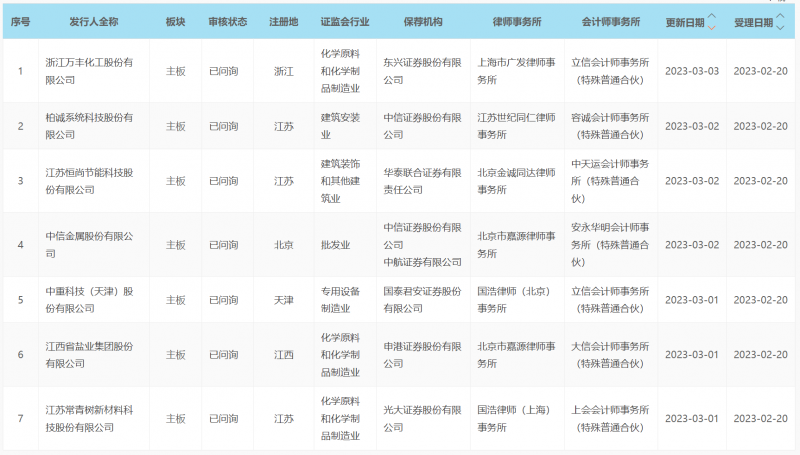The height and width of the screenshot is (455, 800).
Task: Click the 审核状态 column header
Action: point(228,22)
